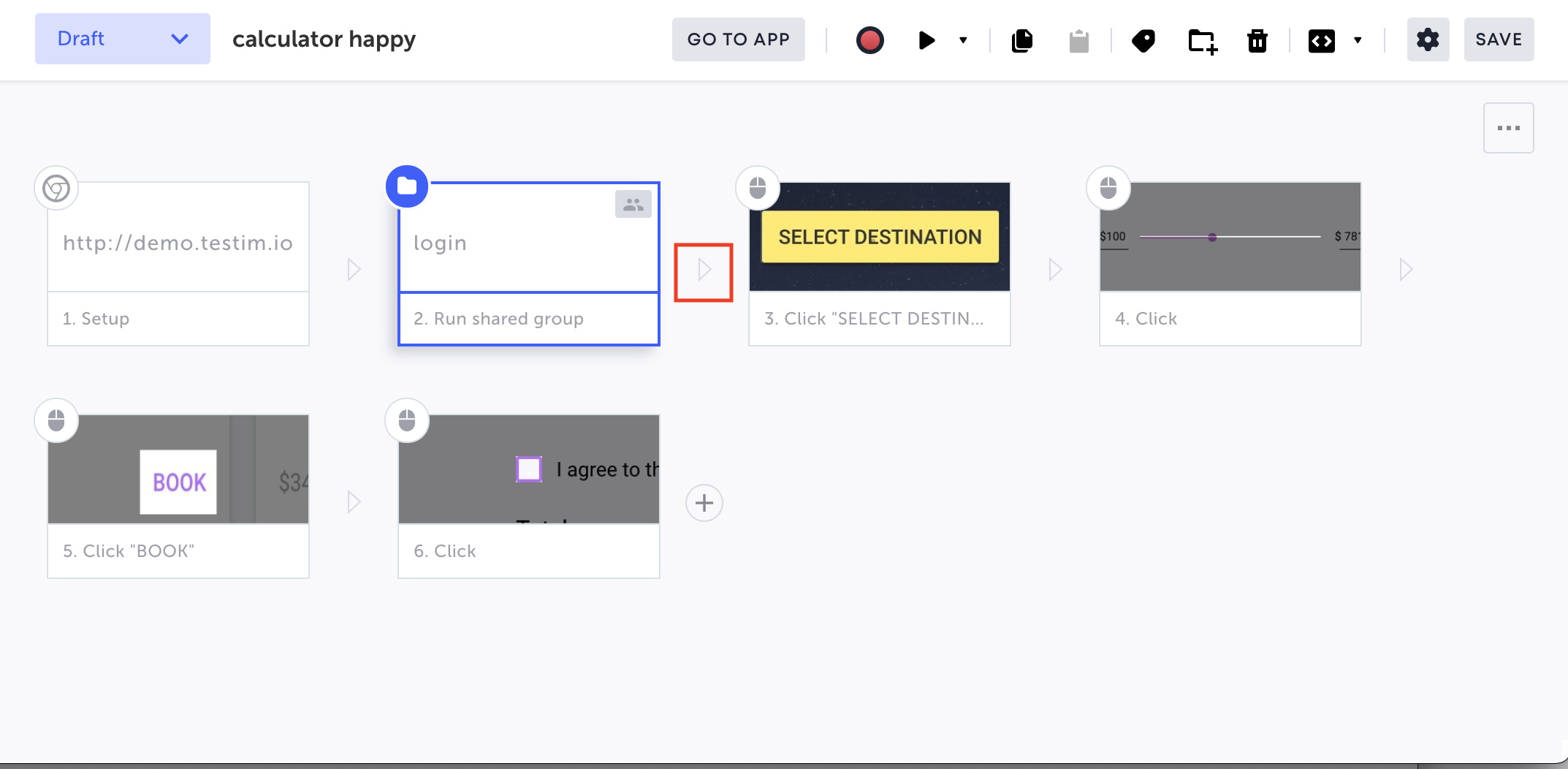Open the Draft status dropdown
This screenshot has width=1568, height=769.
click(x=123, y=39)
